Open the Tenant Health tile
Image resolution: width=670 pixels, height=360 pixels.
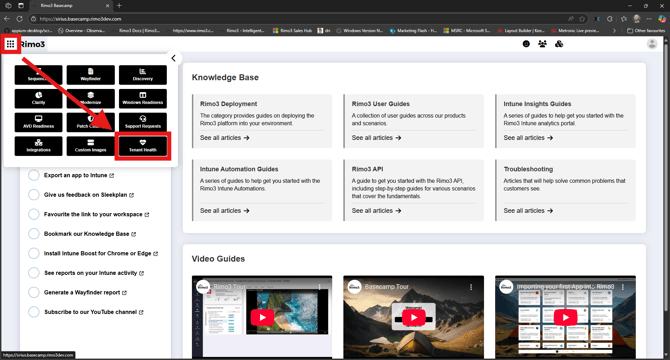pos(143,146)
